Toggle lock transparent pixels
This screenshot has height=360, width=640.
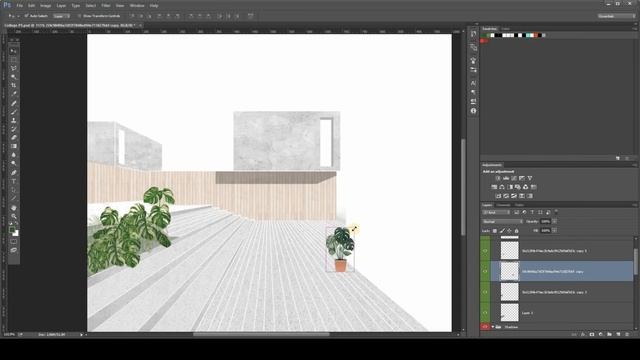click(x=495, y=231)
